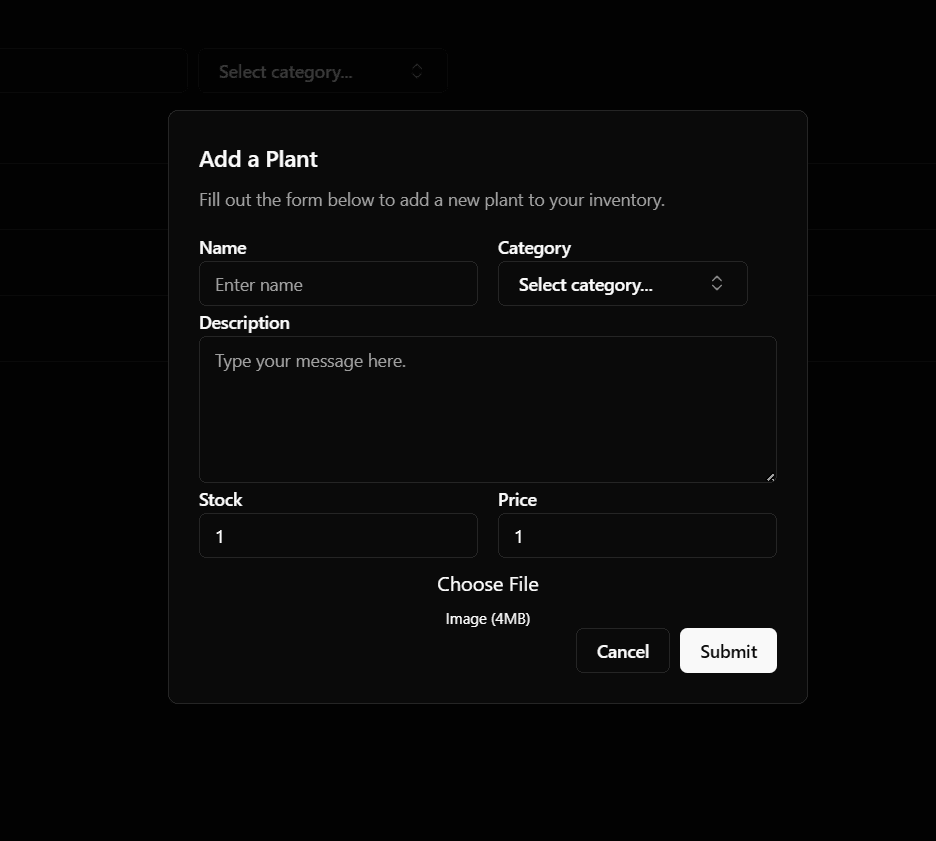Click the Name input field
The height and width of the screenshot is (841, 936).
pyautogui.click(x=338, y=284)
